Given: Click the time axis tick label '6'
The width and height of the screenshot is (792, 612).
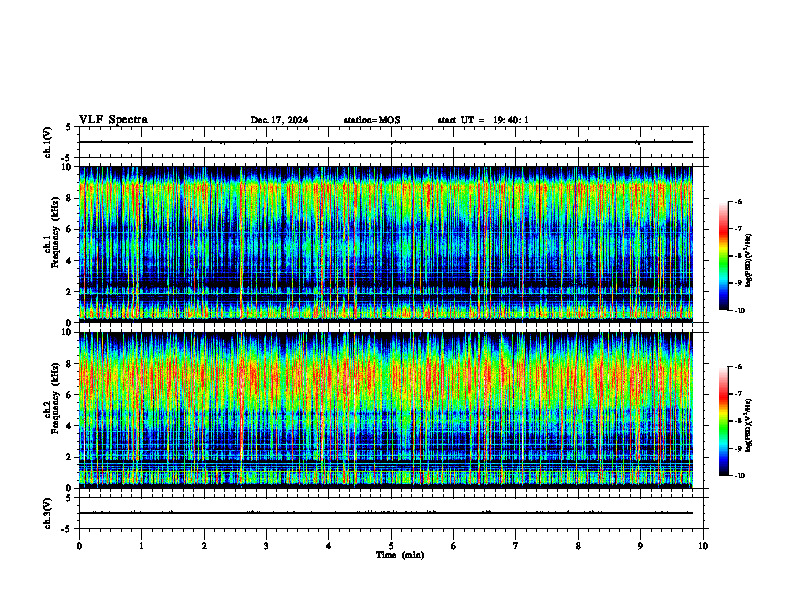Looking at the screenshot, I should pos(454,546).
